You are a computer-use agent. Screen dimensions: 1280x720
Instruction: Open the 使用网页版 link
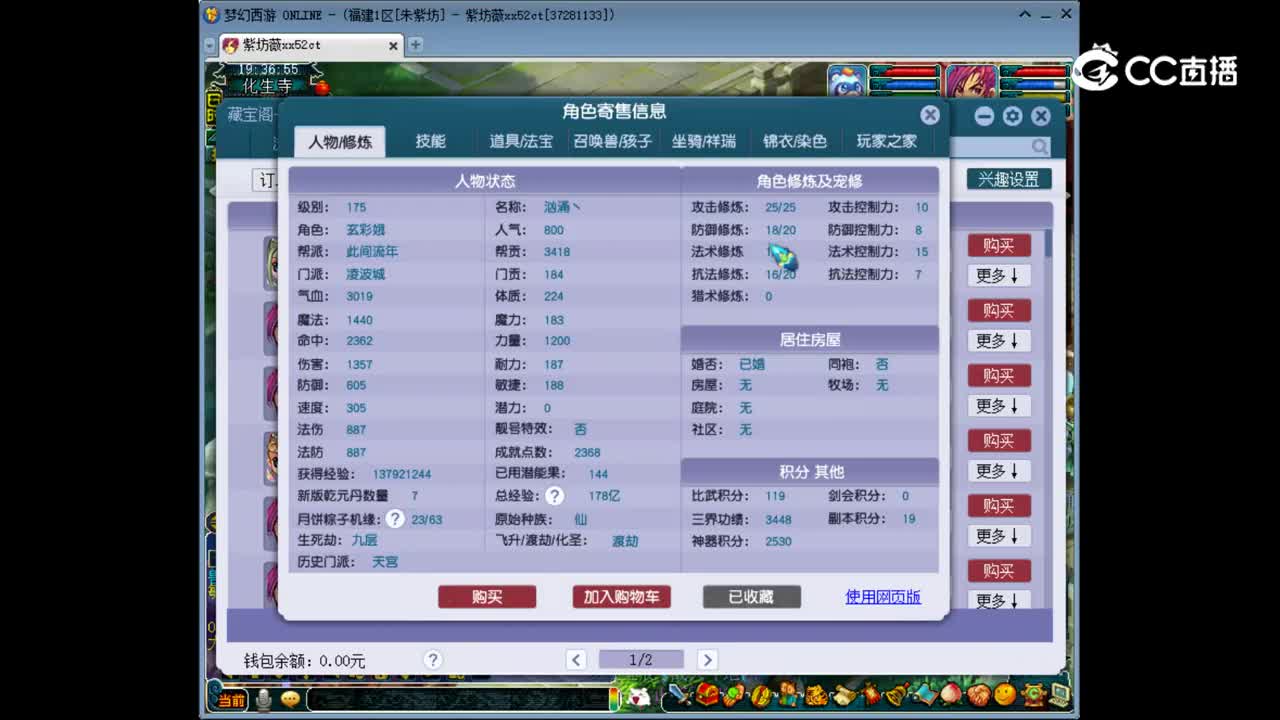click(x=883, y=597)
